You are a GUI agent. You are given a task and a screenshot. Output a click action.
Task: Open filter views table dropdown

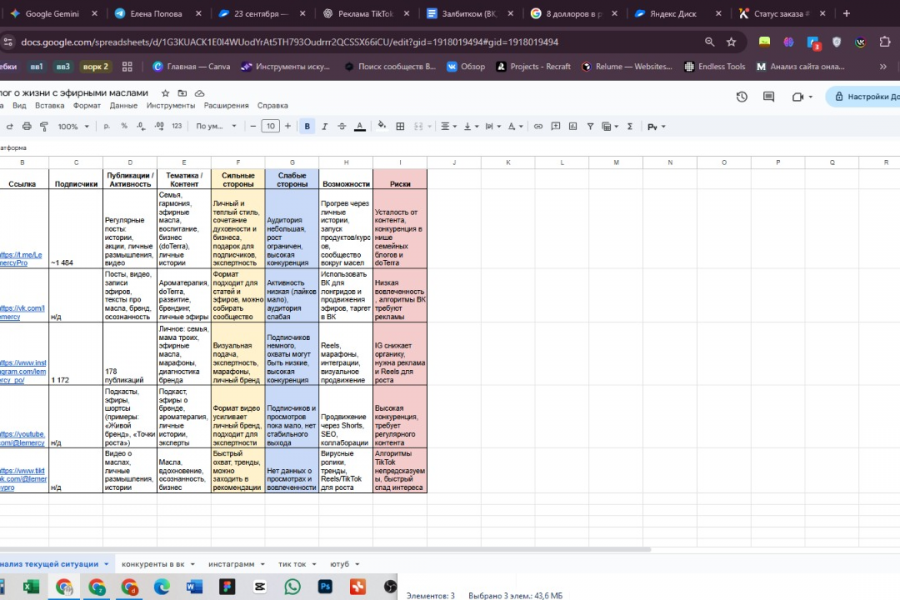point(610,126)
